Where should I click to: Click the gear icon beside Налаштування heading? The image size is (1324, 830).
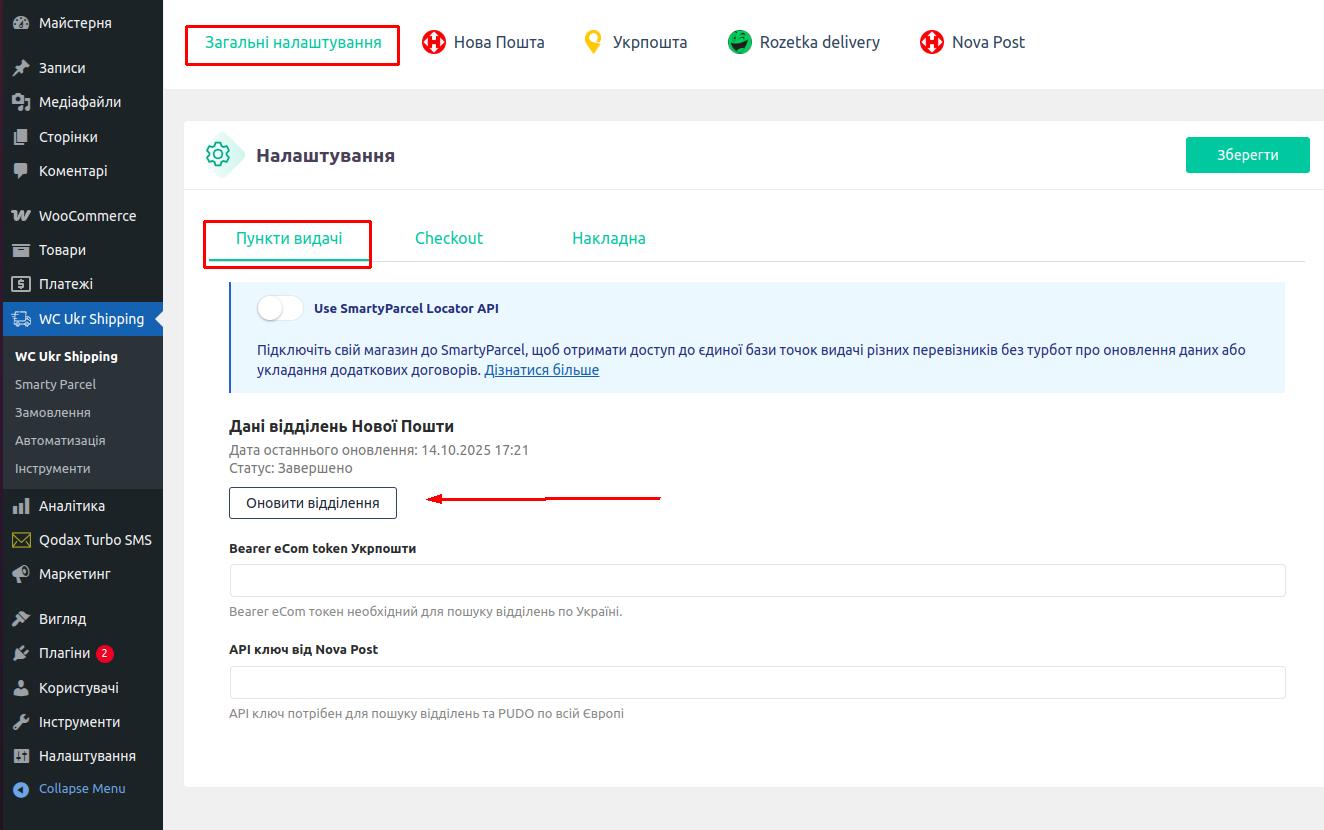(218, 155)
